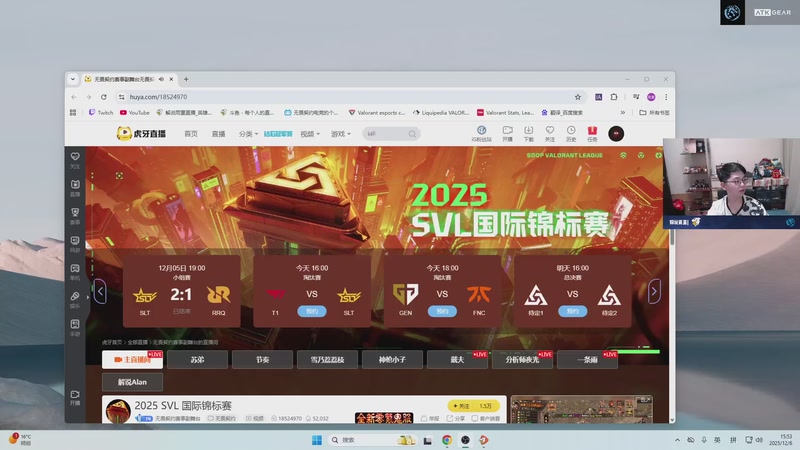Image resolution: width=800 pixels, height=450 pixels.
Task: Select the 主直播间 main stream tab
Action: click(132, 360)
